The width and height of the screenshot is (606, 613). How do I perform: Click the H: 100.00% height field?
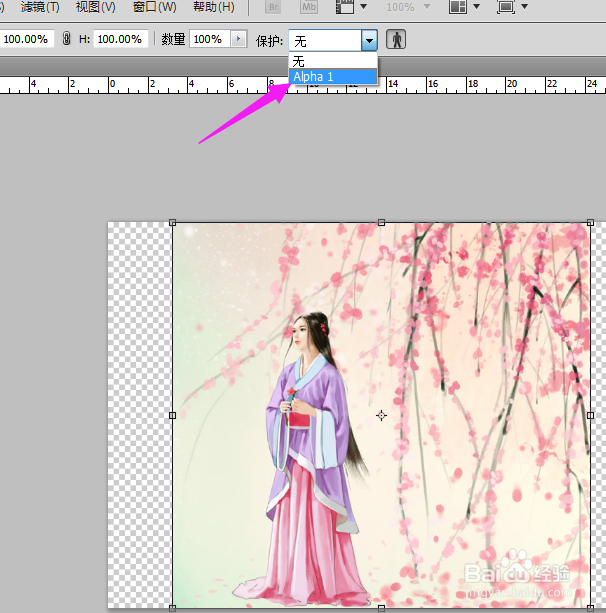[120, 39]
